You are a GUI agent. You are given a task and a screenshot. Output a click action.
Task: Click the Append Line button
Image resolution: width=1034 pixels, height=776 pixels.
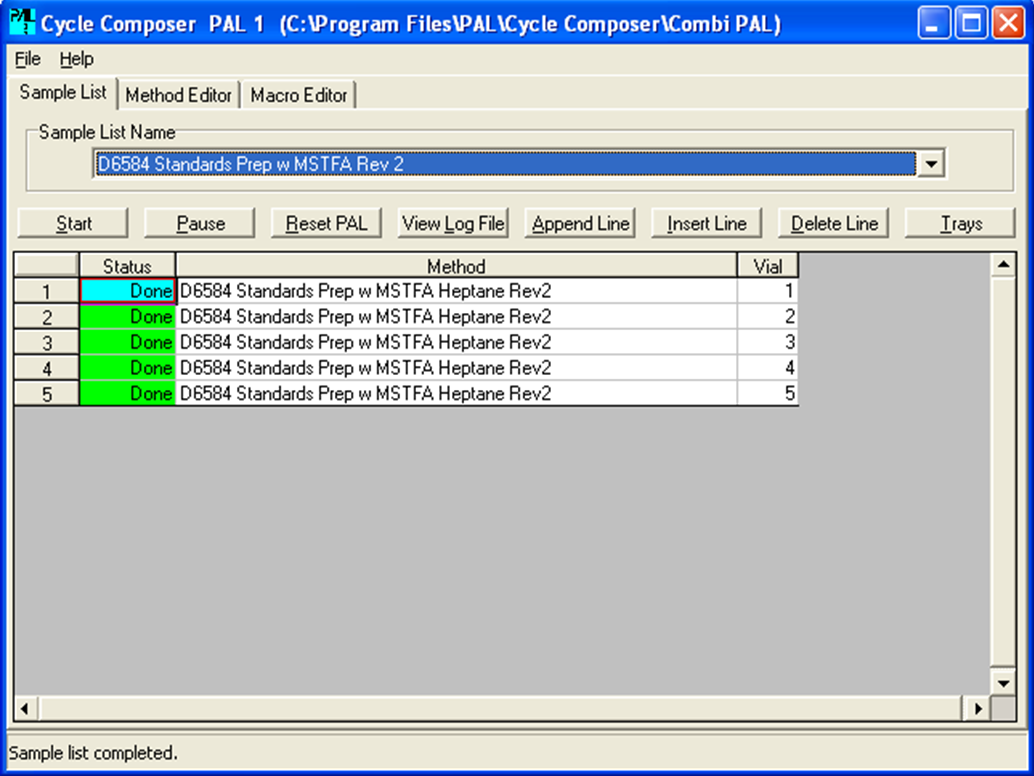point(580,224)
